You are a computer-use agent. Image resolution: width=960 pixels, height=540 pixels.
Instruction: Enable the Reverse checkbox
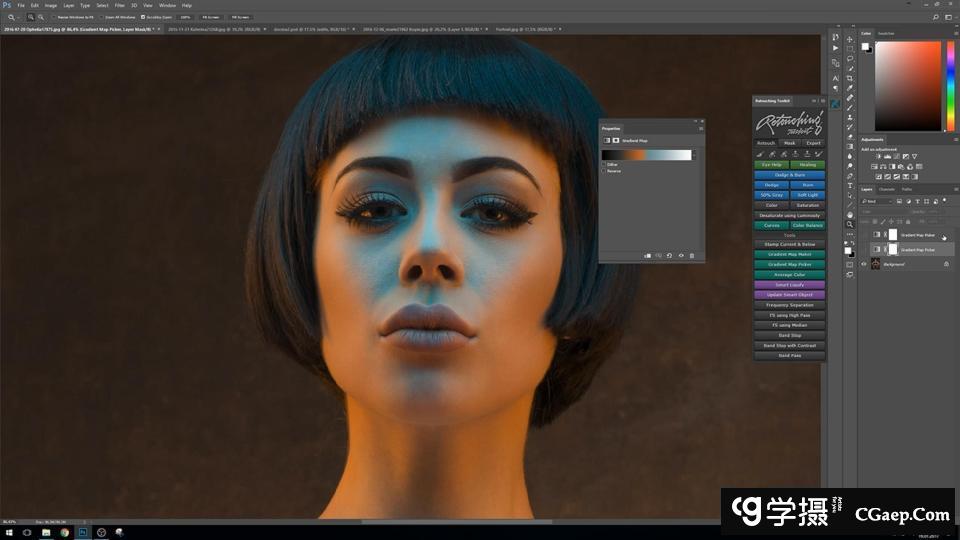[604, 171]
